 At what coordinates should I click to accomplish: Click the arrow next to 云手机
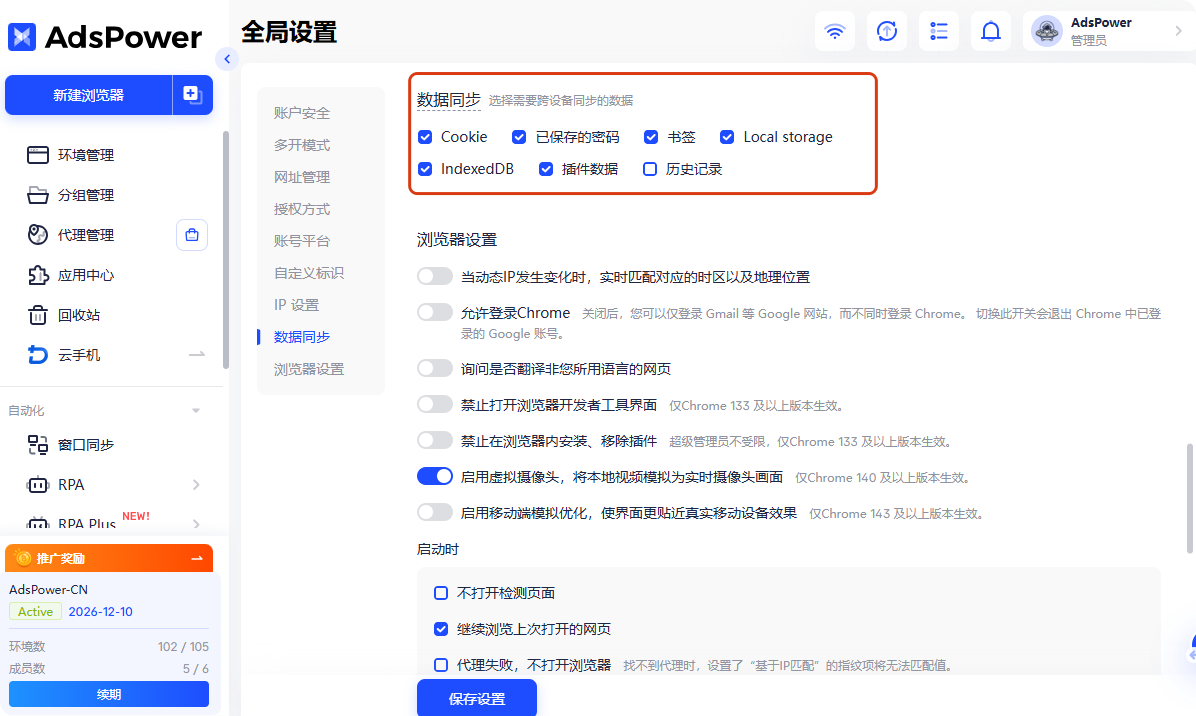(197, 355)
